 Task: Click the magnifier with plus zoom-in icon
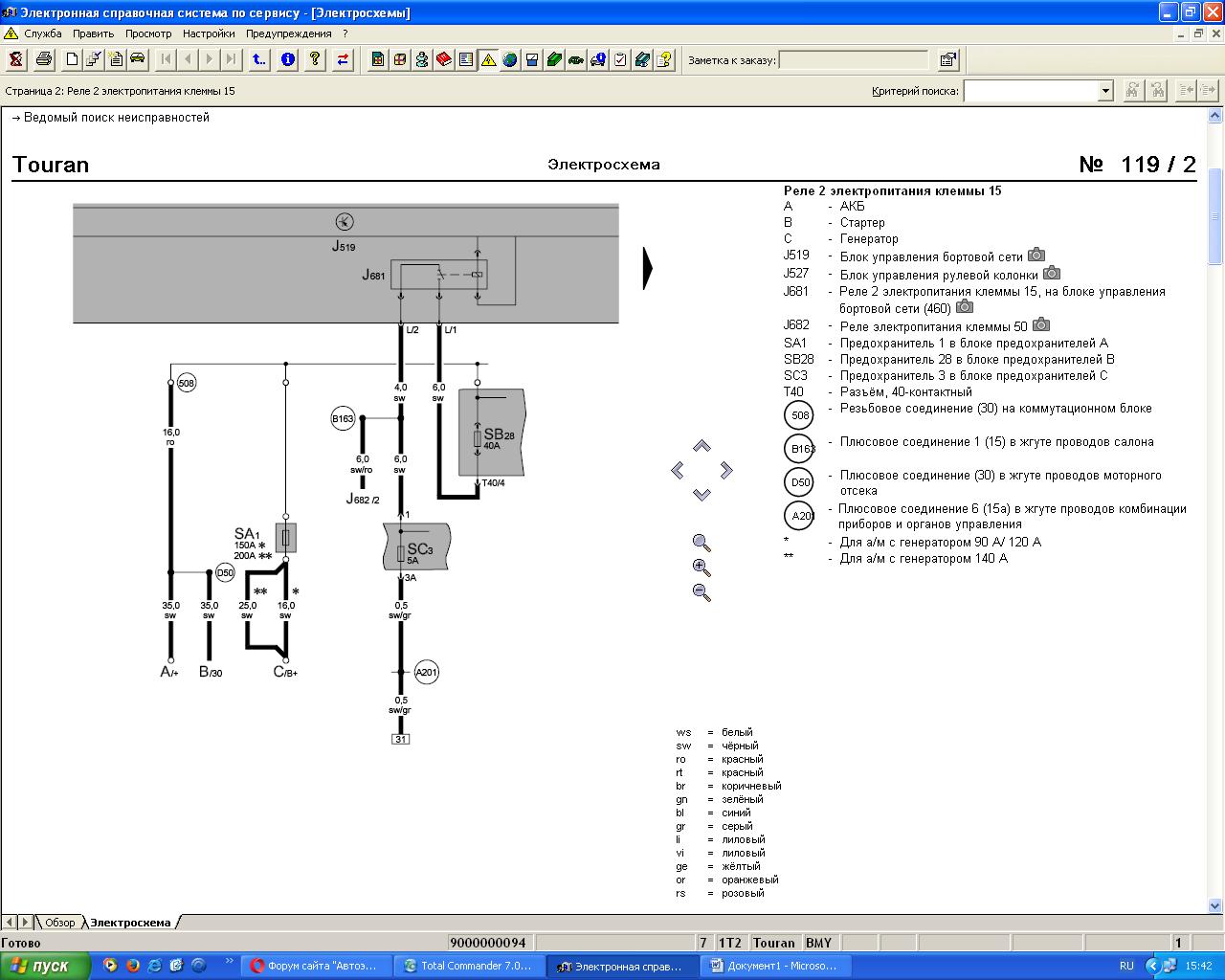702,568
